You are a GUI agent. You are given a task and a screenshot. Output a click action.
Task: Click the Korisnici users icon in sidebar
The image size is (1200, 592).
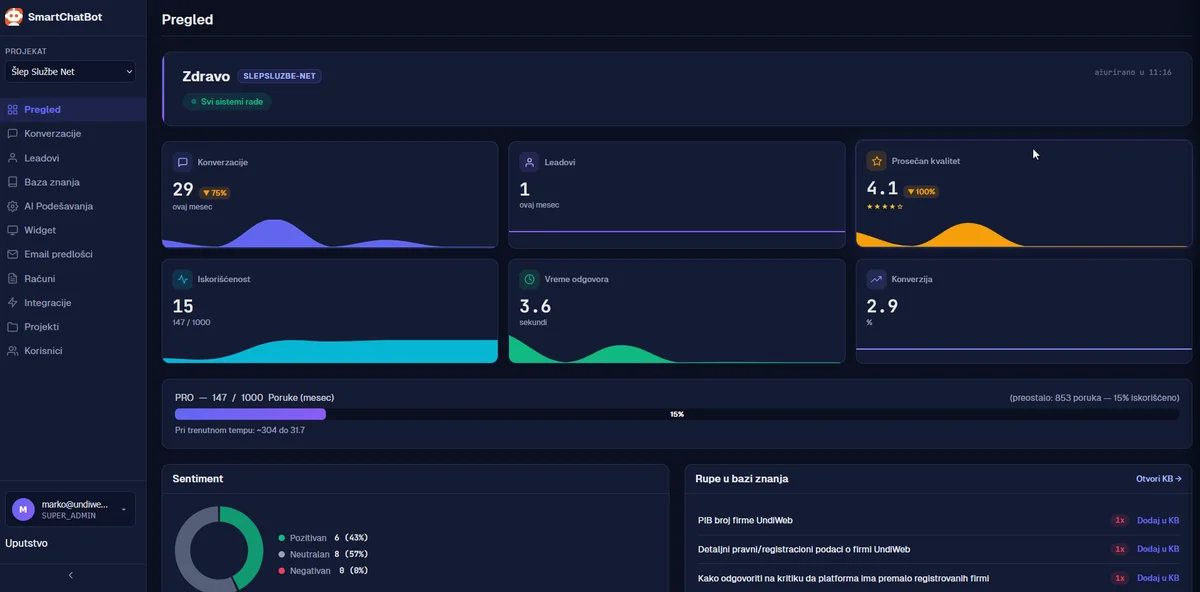pyautogui.click(x=12, y=351)
